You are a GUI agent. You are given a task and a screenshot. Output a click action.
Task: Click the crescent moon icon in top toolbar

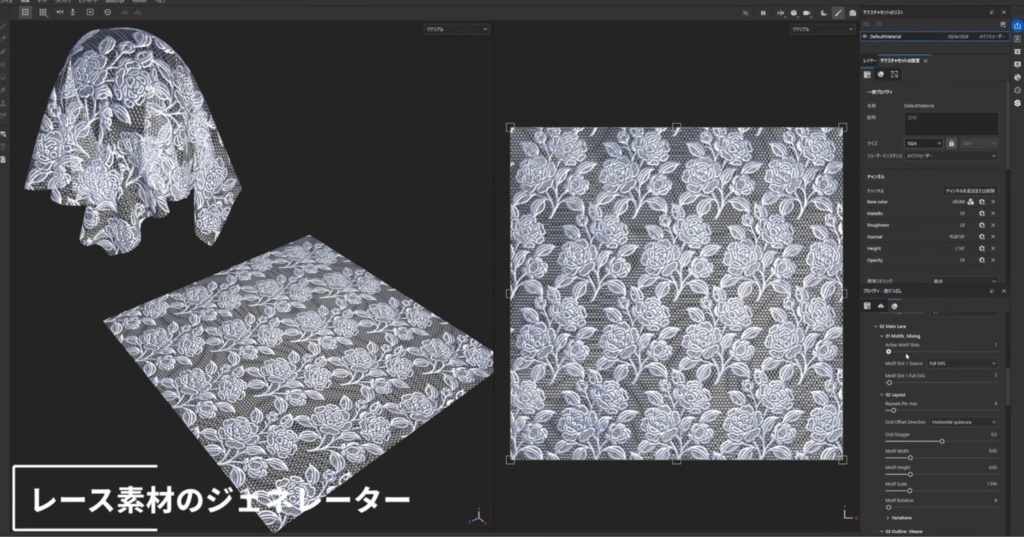tap(824, 12)
